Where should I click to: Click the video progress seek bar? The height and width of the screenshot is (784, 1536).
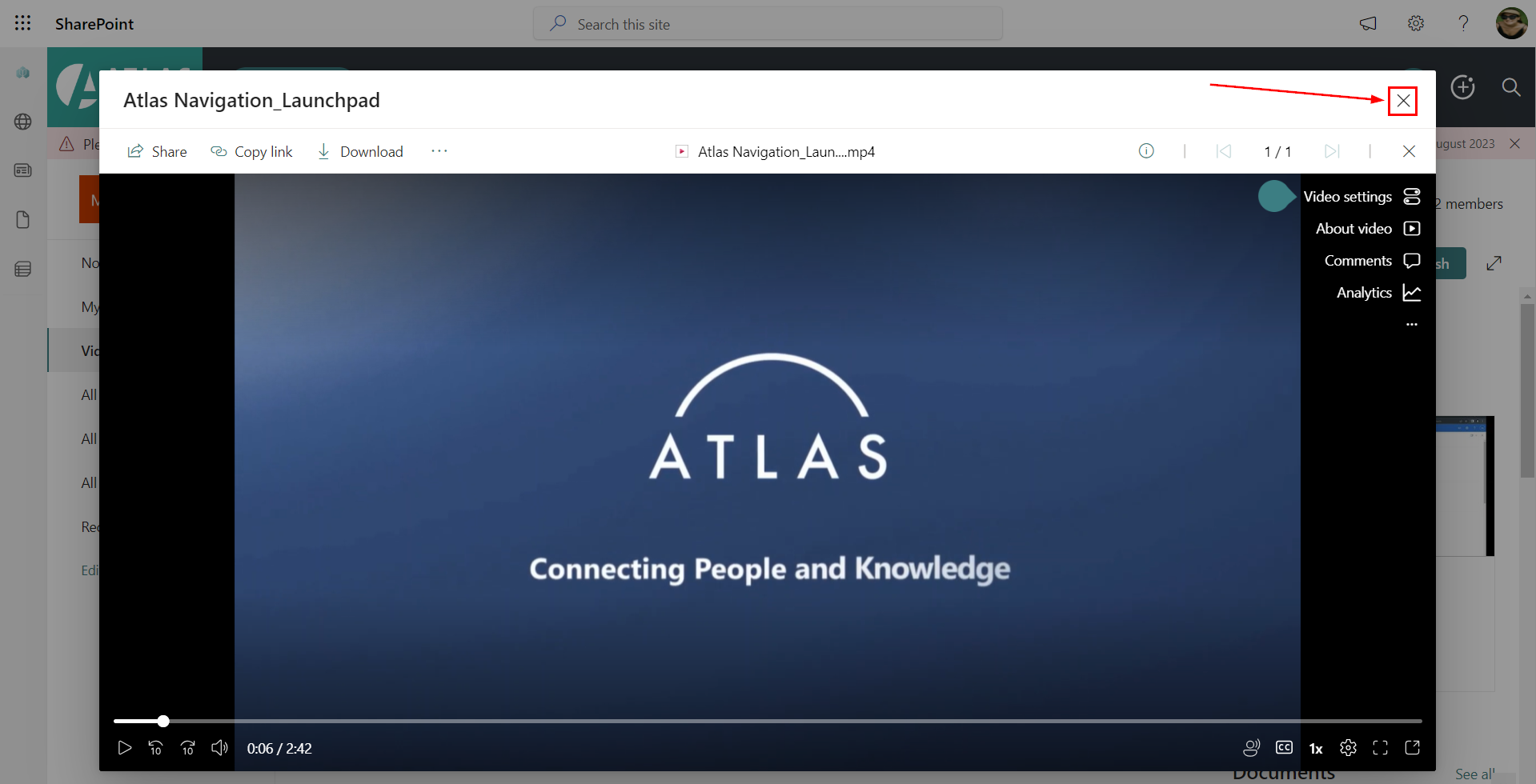pyautogui.click(x=768, y=721)
